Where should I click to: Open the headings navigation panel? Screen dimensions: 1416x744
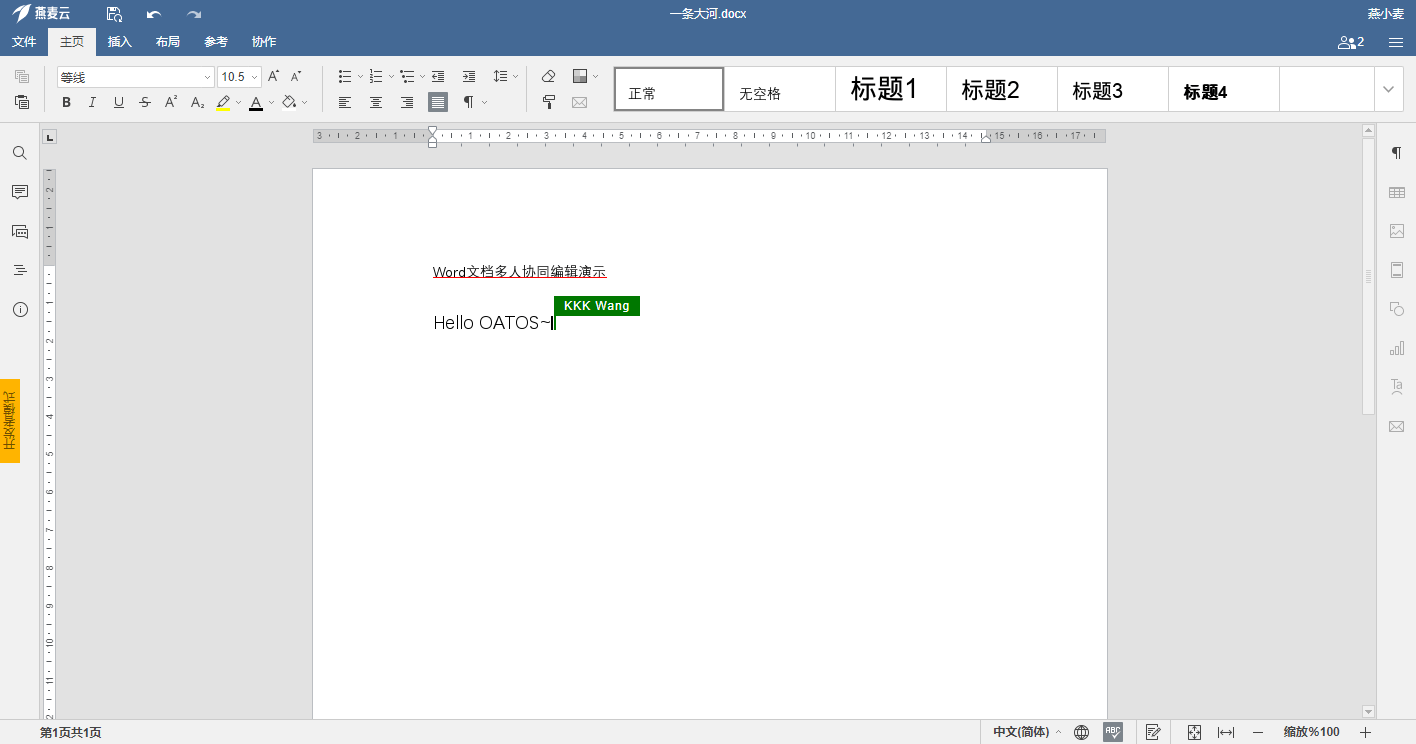point(20,270)
